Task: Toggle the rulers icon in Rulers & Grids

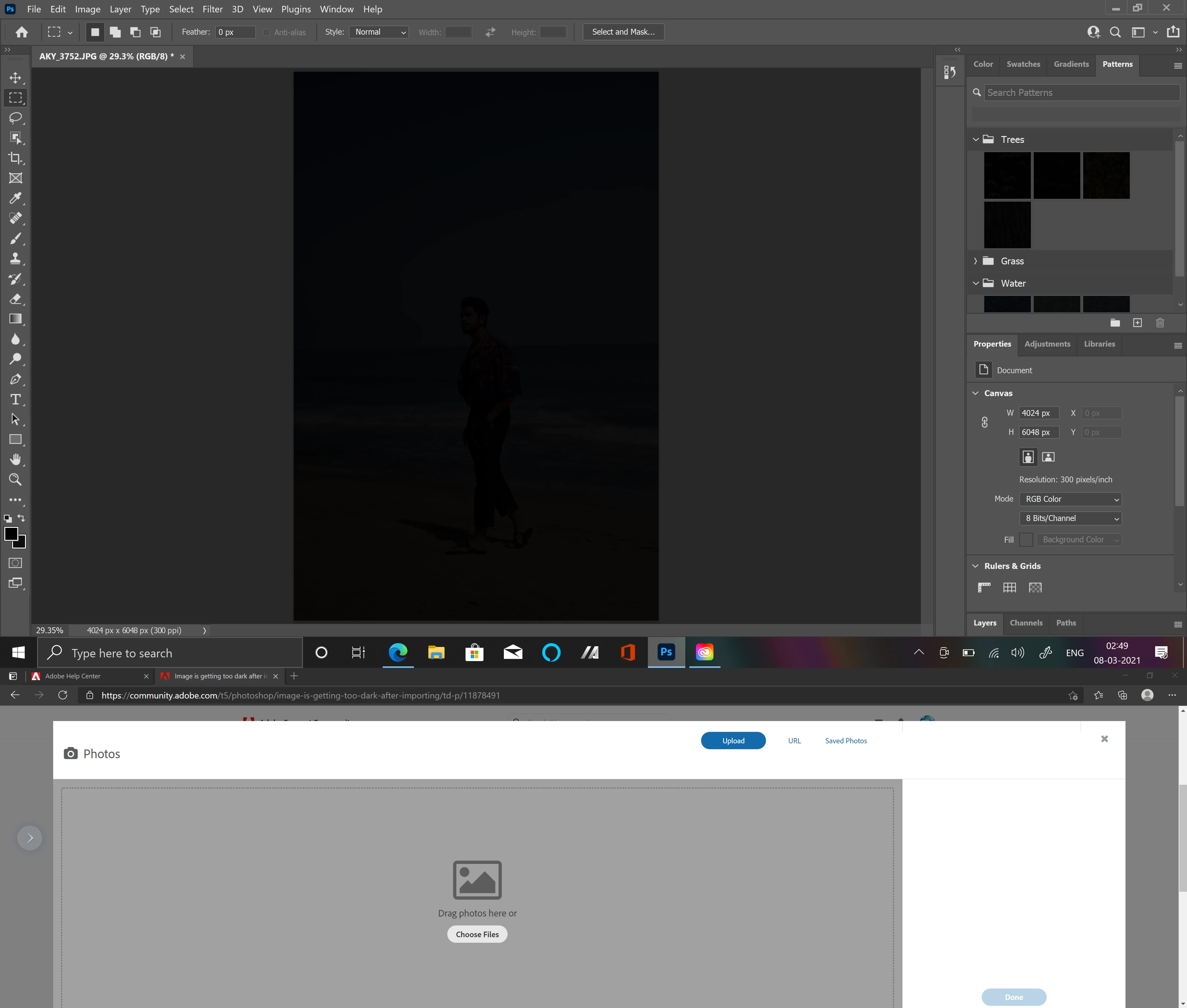Action: 984,587
